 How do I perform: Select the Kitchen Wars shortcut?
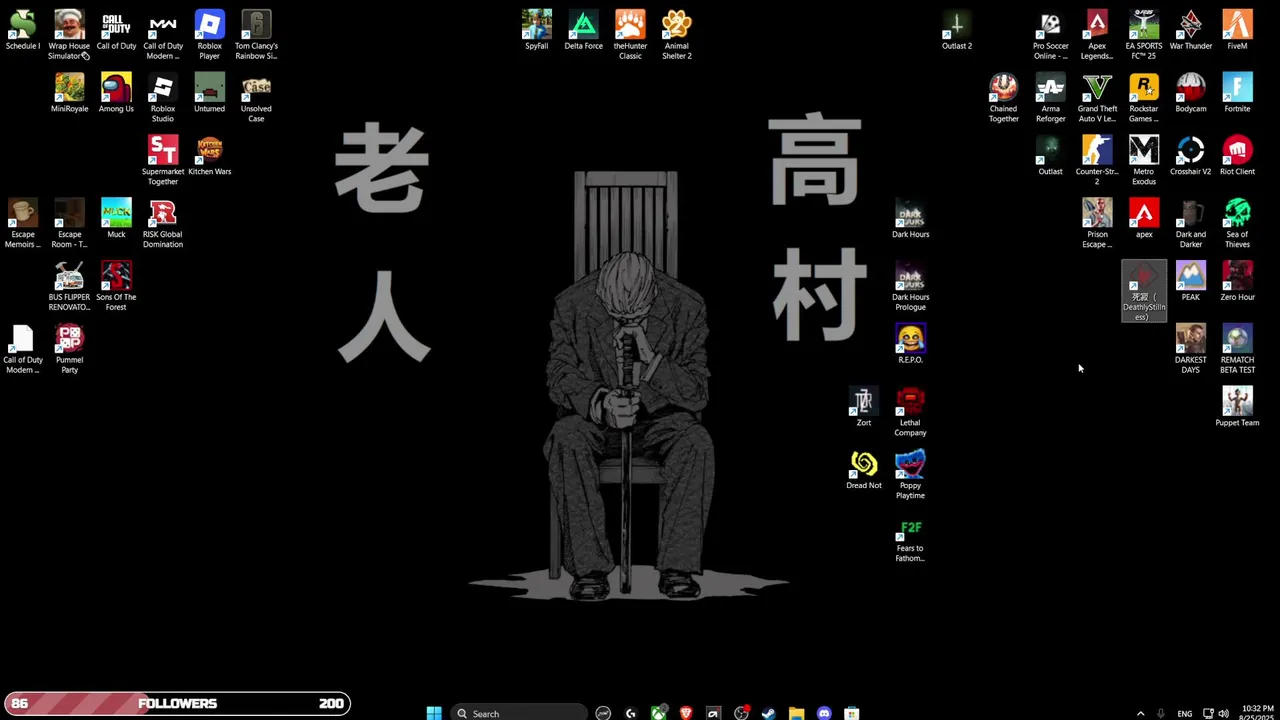tap(209, 156)
